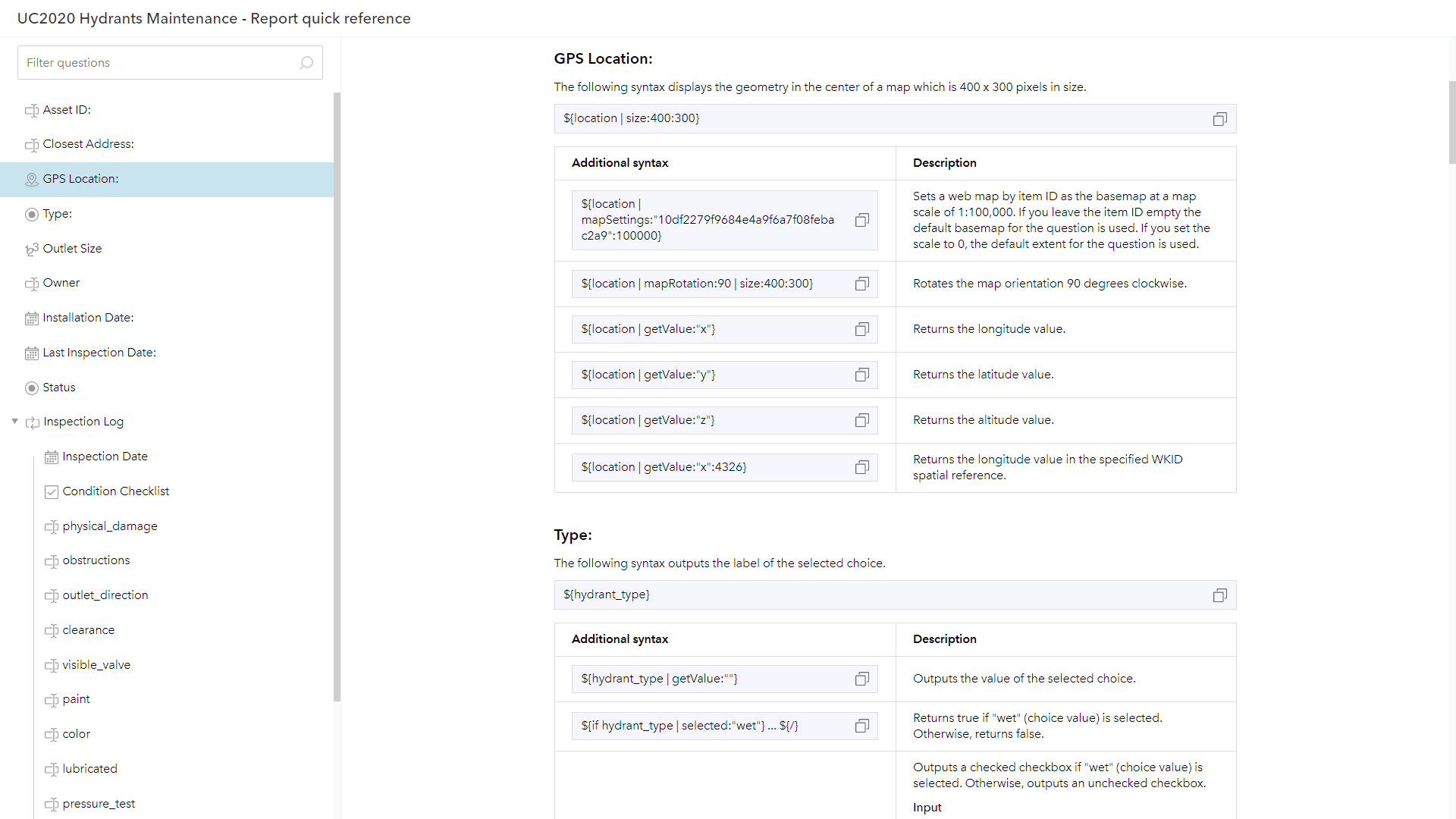Click the main content page scrollbar

click(1452, 122)
